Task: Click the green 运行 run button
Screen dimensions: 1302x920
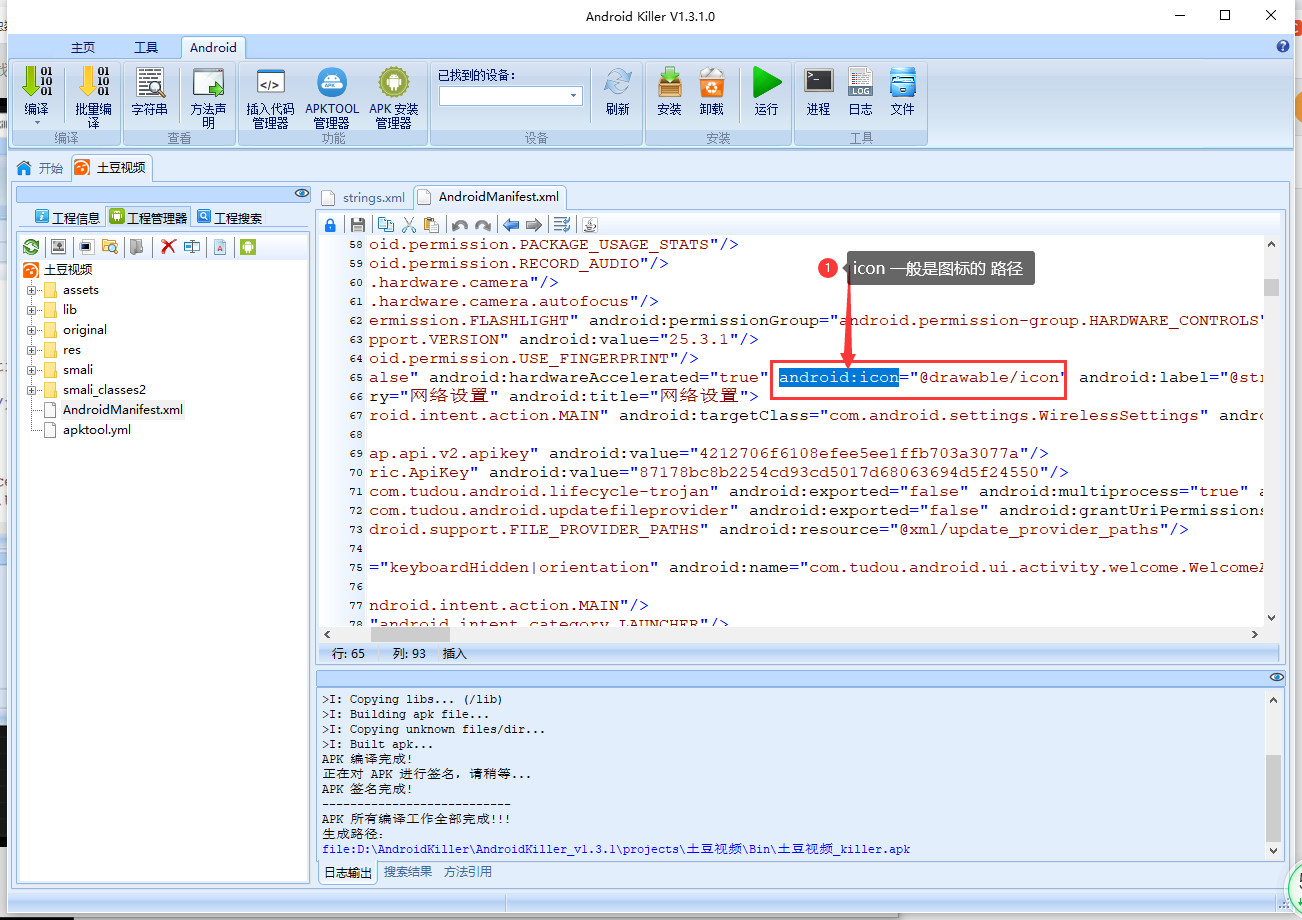Action: 767,90
